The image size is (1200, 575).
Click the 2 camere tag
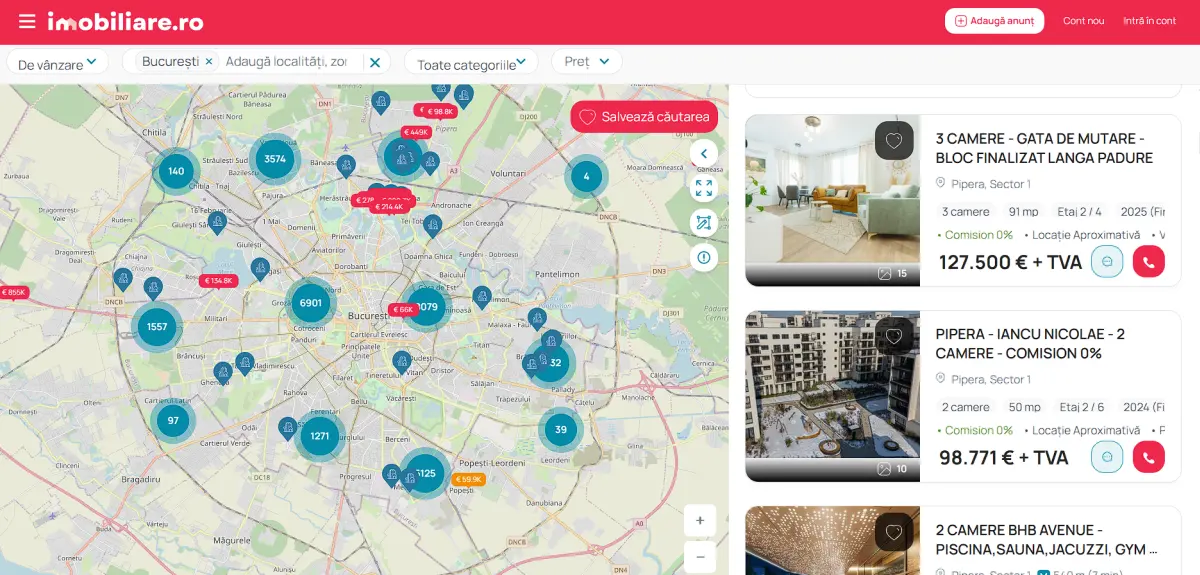pos(966,407)
